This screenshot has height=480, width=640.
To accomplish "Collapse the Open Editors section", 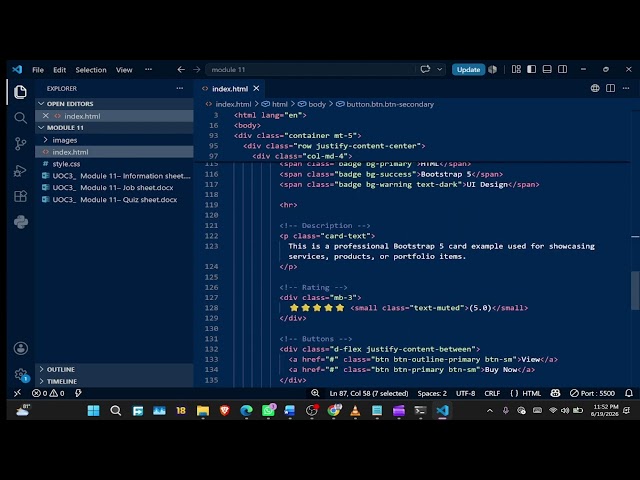I will coord(114,104).
